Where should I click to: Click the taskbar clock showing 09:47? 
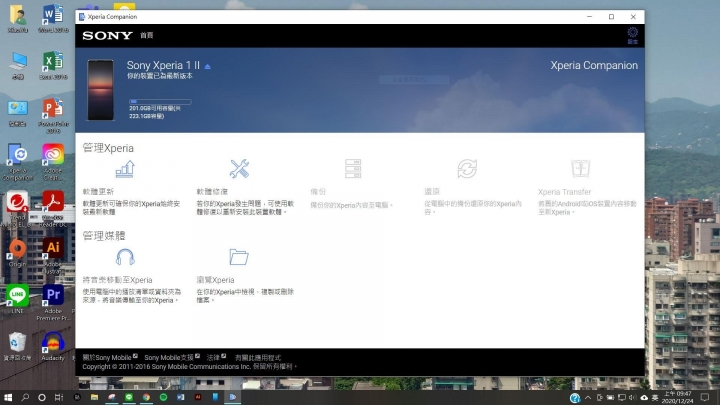tap(678, 397)
